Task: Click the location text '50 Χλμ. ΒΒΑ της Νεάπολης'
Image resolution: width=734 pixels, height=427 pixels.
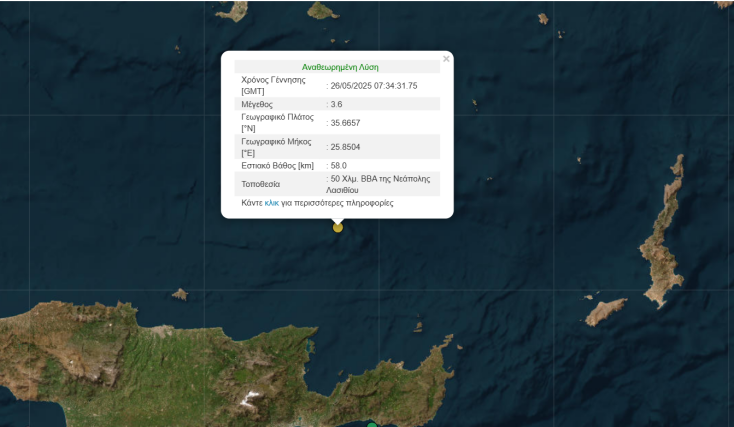Action: click(380, 178)
